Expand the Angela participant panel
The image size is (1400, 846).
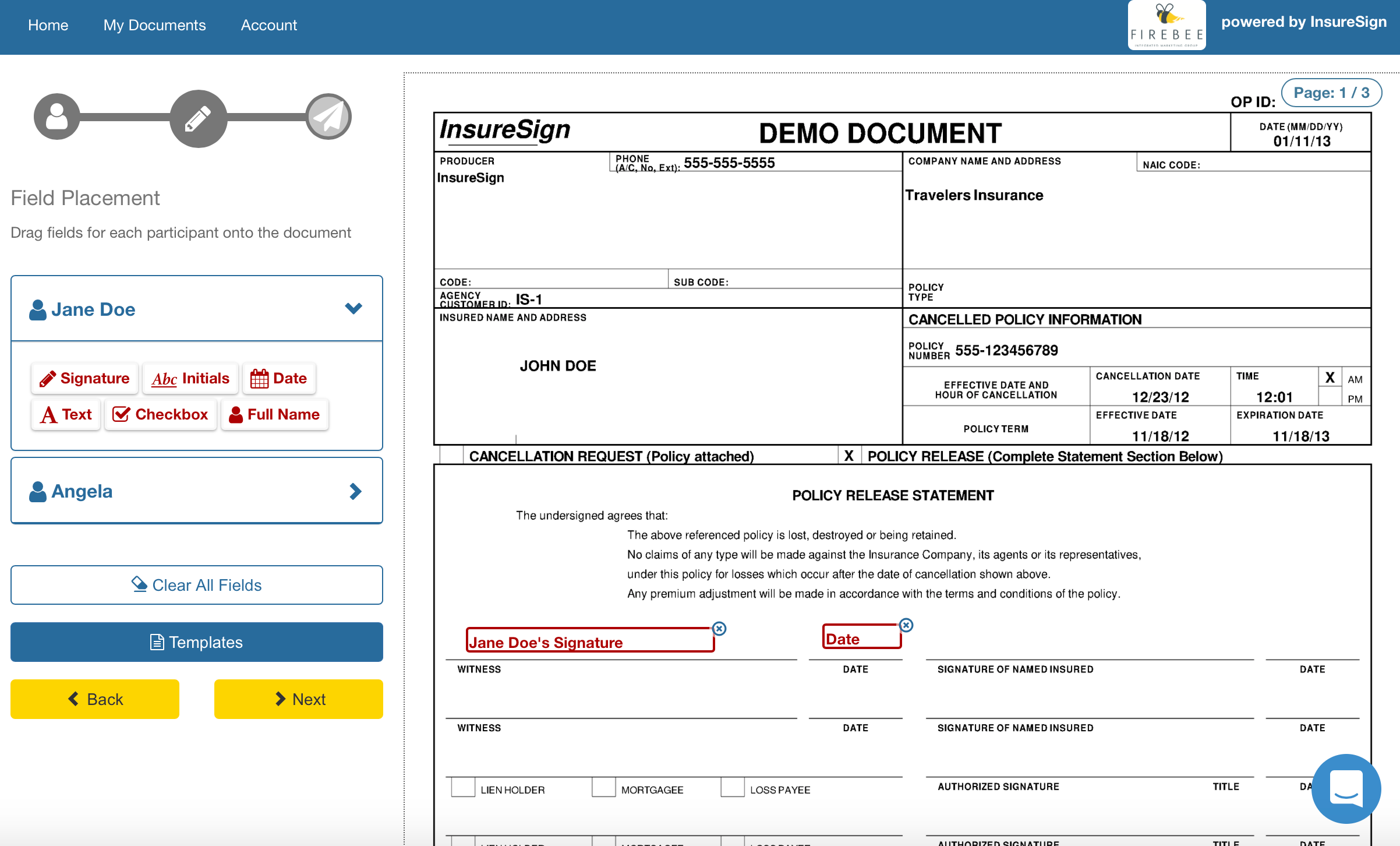[355, 491]
